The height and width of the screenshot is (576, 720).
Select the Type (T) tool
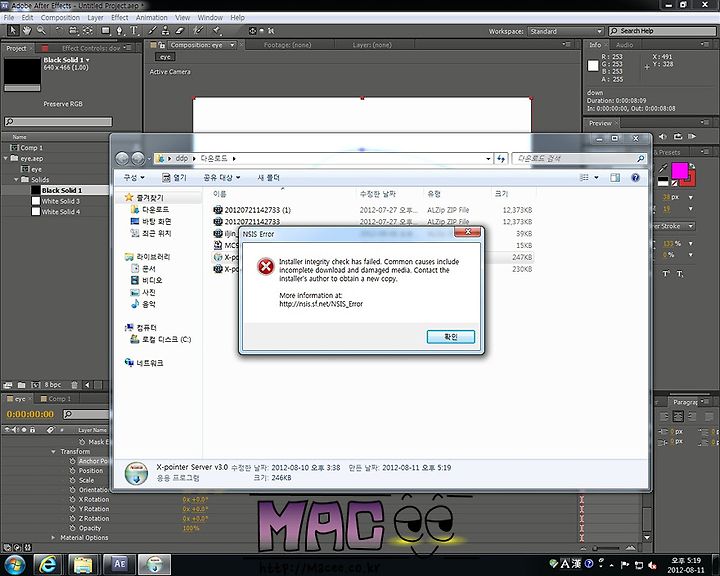(x=134, y=30)
